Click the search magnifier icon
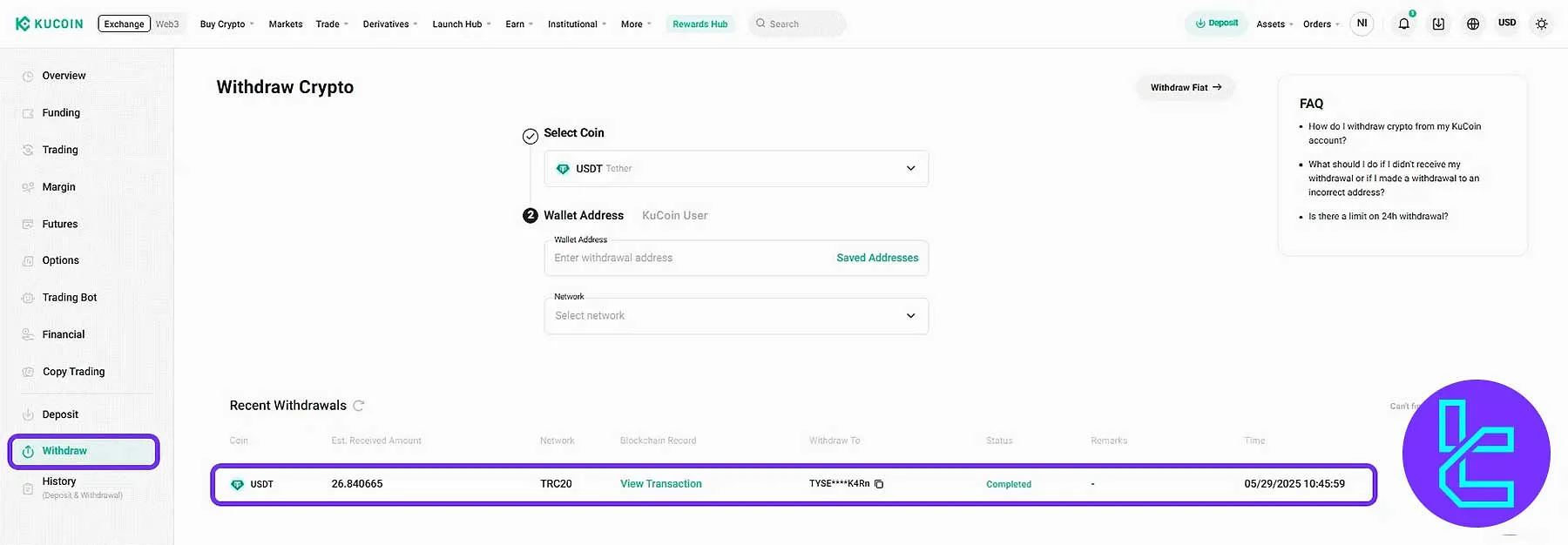The height and width of the screenshot is (545, 1568). pos(760,24)
